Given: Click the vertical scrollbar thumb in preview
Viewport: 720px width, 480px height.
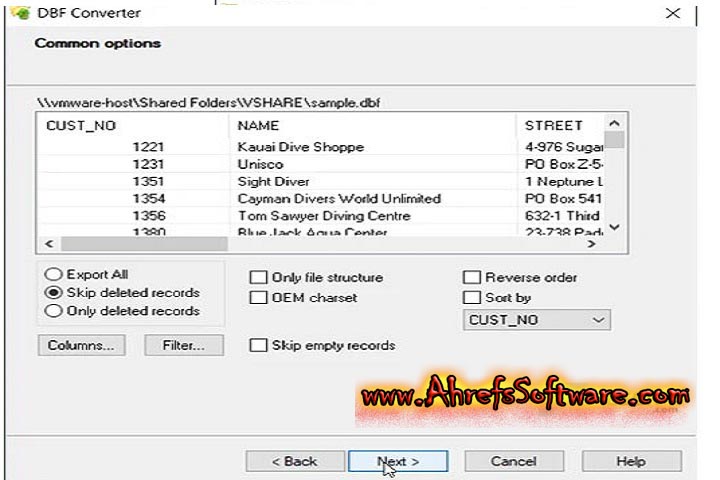Looking at the screenshot, I should click(614, 140).
